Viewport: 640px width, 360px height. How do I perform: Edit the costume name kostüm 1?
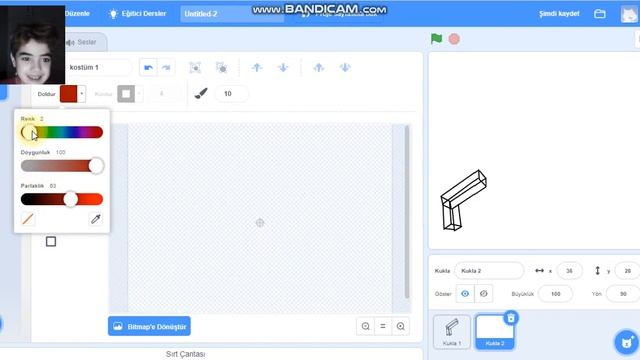pos(98,67)
